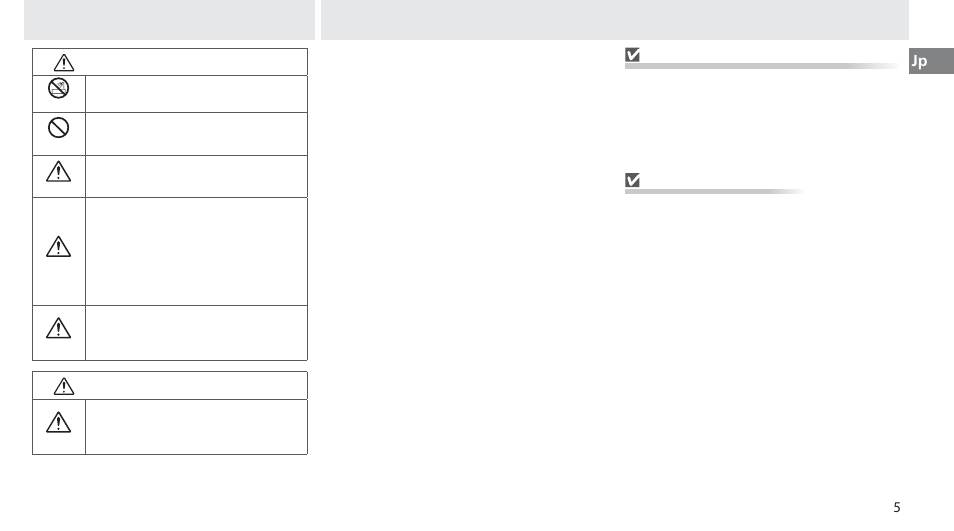
Task: Click the long gray gradient bar under upper checkmark
Action: tap(761, 66)
